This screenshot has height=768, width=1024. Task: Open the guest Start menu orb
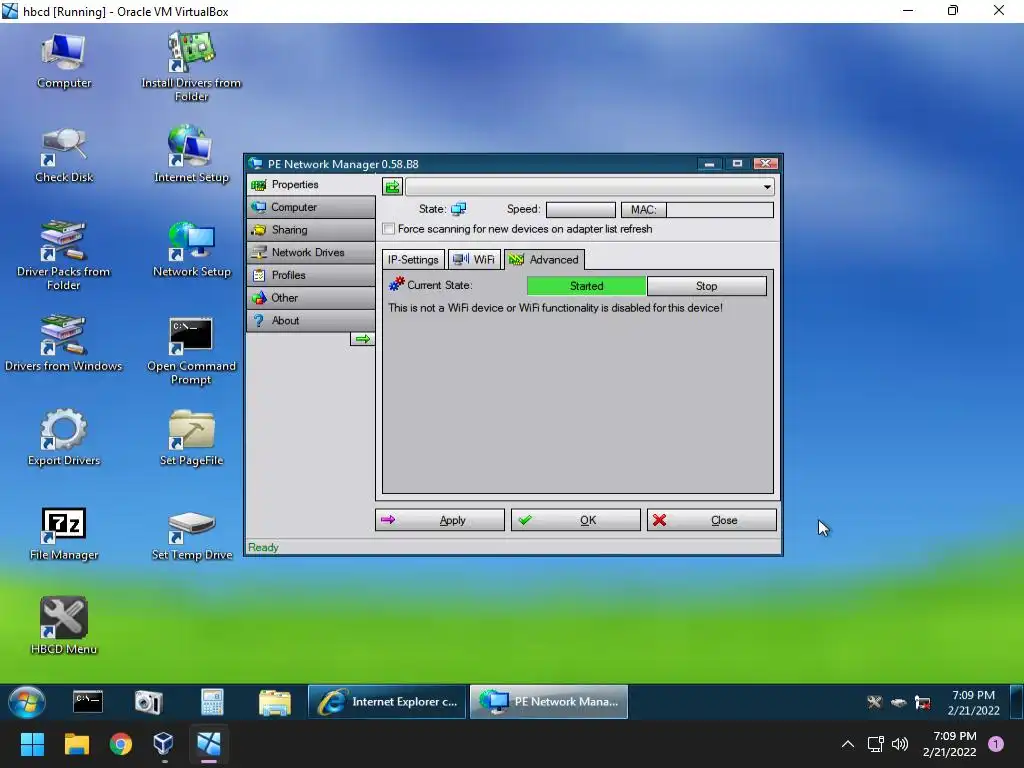[x=27, y=702]
